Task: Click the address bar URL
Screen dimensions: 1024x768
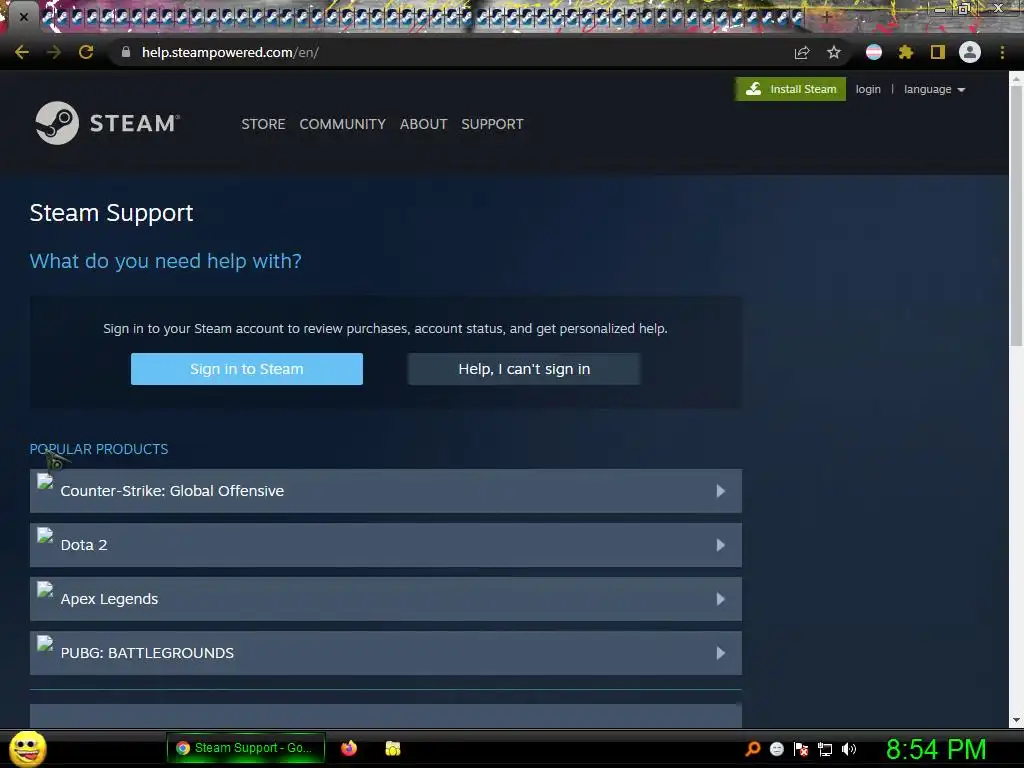Action: (x=231, y=52)
